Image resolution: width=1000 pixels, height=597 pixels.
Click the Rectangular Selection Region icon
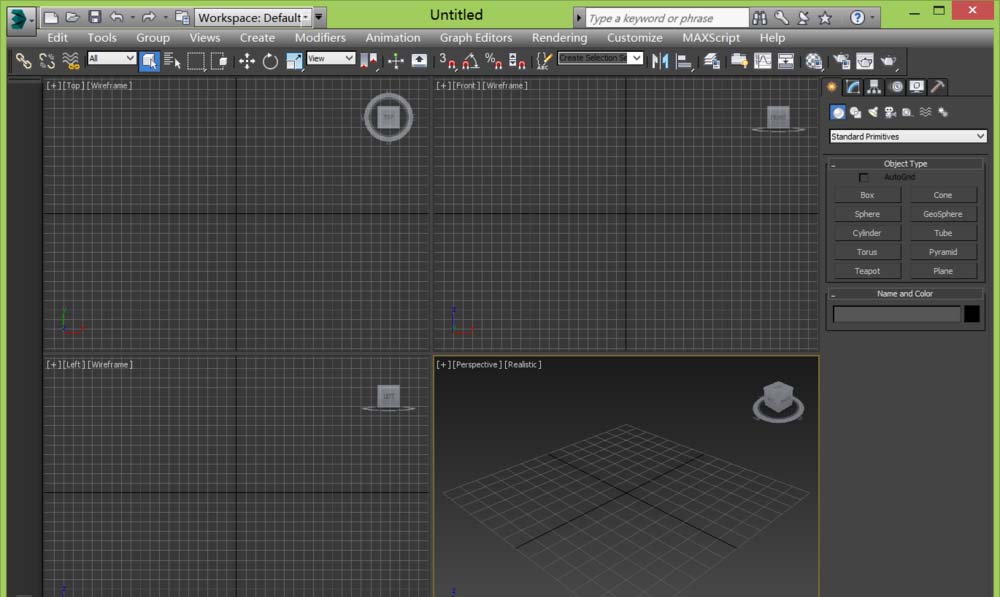pyautogui.click(x=196, y=61)
